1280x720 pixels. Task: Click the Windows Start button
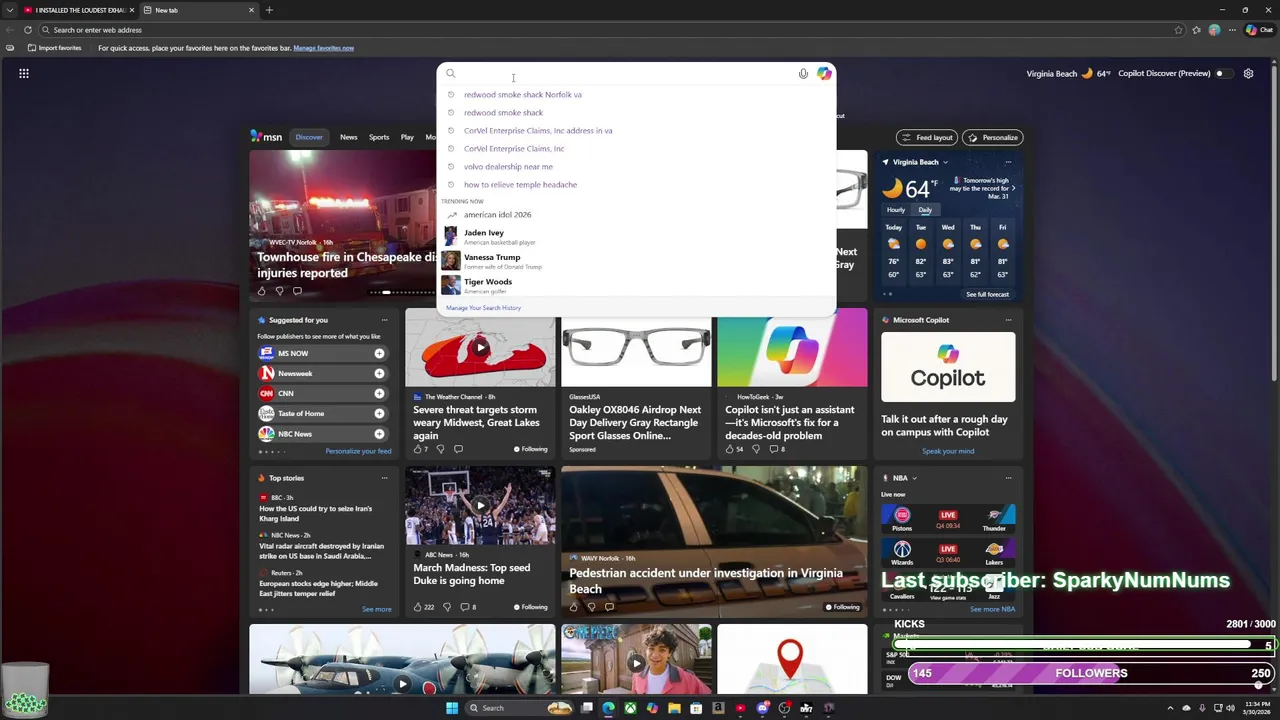tap(452, 708)
